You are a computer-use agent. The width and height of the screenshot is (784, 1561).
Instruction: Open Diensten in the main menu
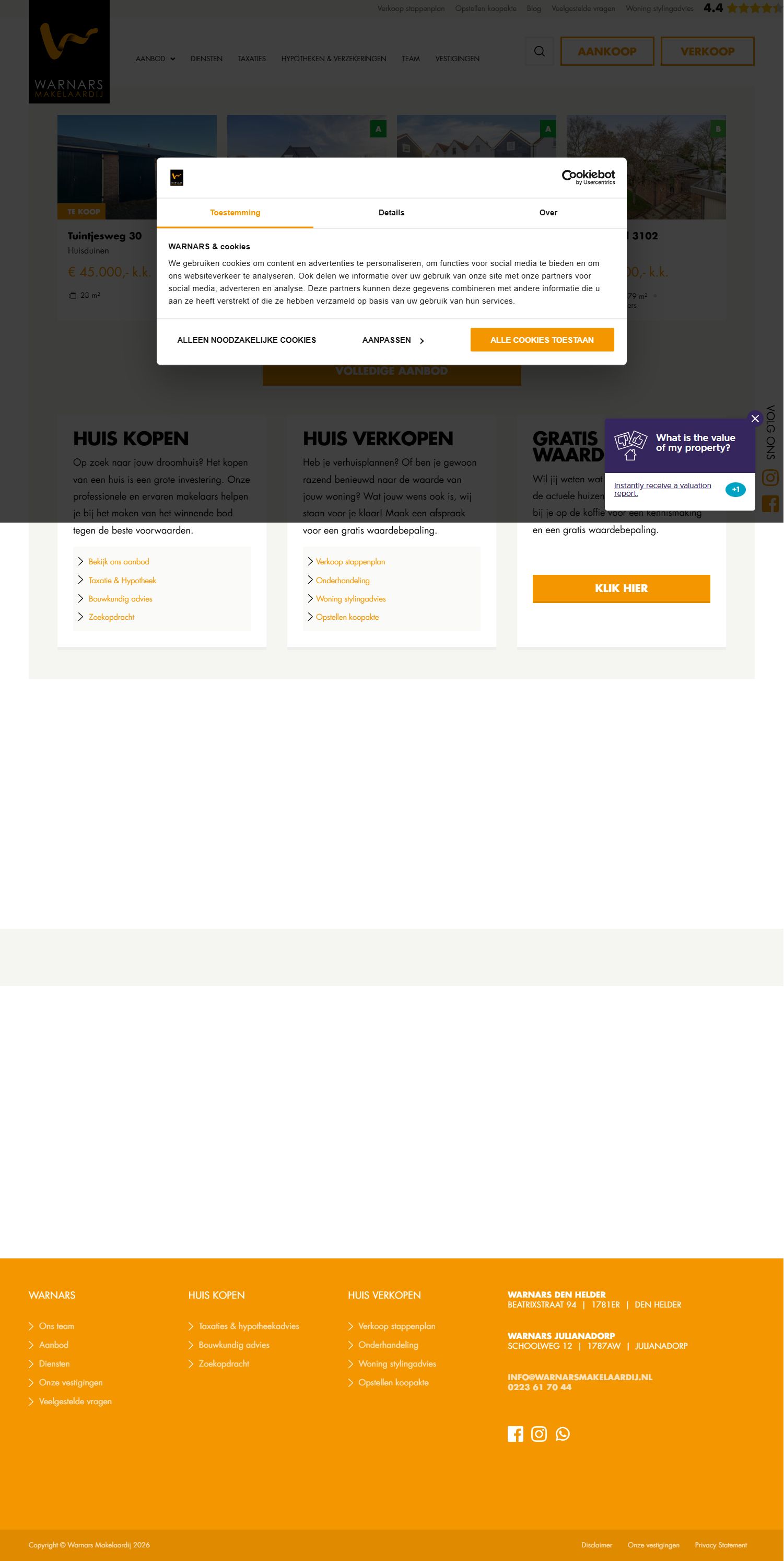207,59
